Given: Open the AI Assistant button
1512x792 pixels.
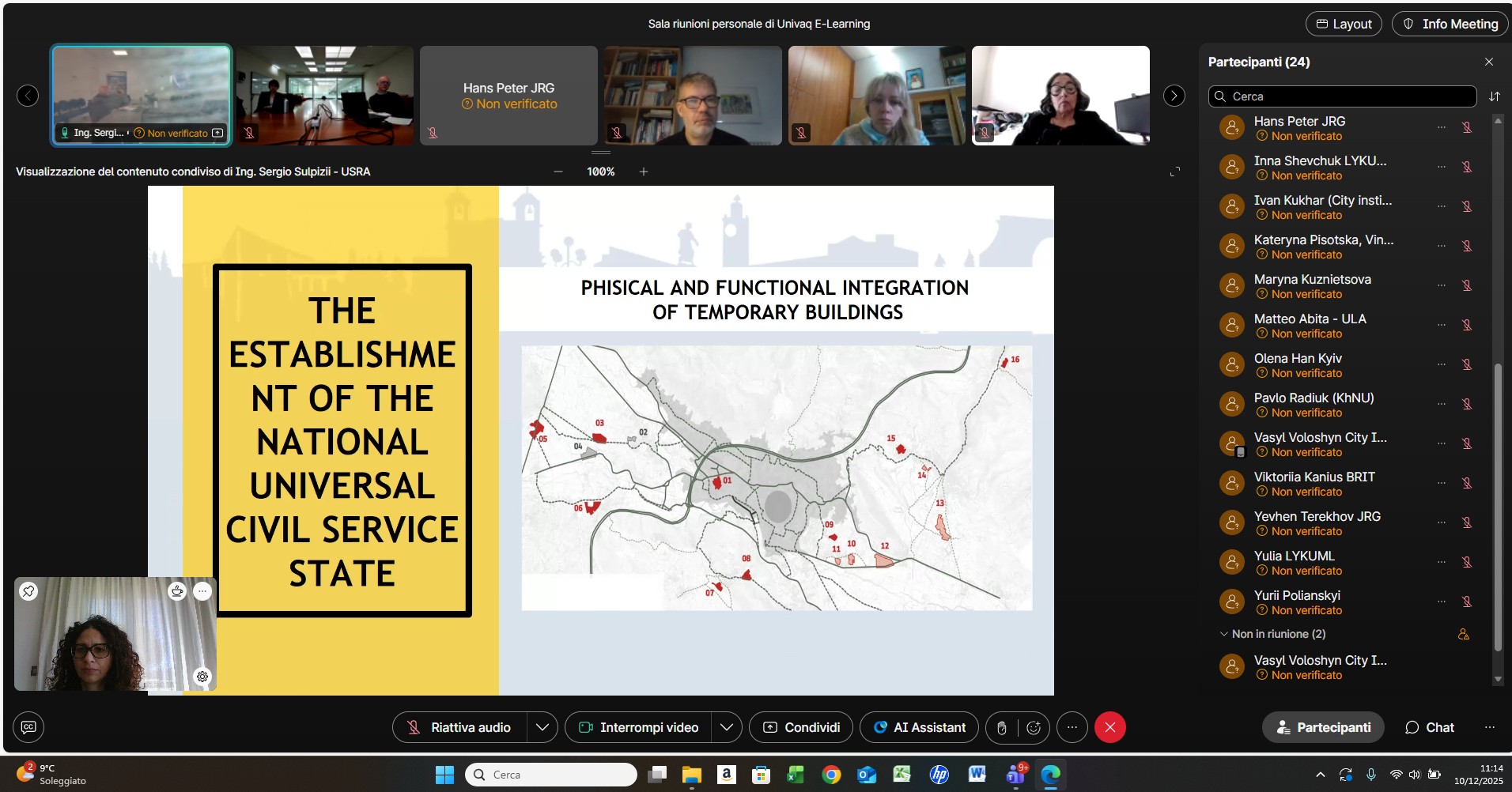Looking at the screenshot, I should 919,727.
